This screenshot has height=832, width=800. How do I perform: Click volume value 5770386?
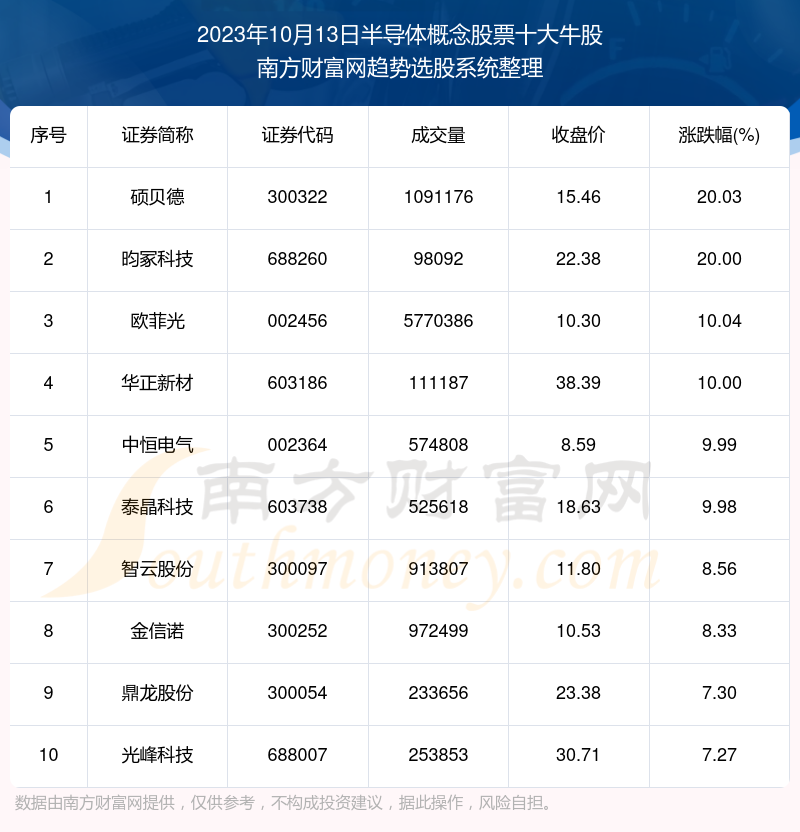(x=438, y=321)
